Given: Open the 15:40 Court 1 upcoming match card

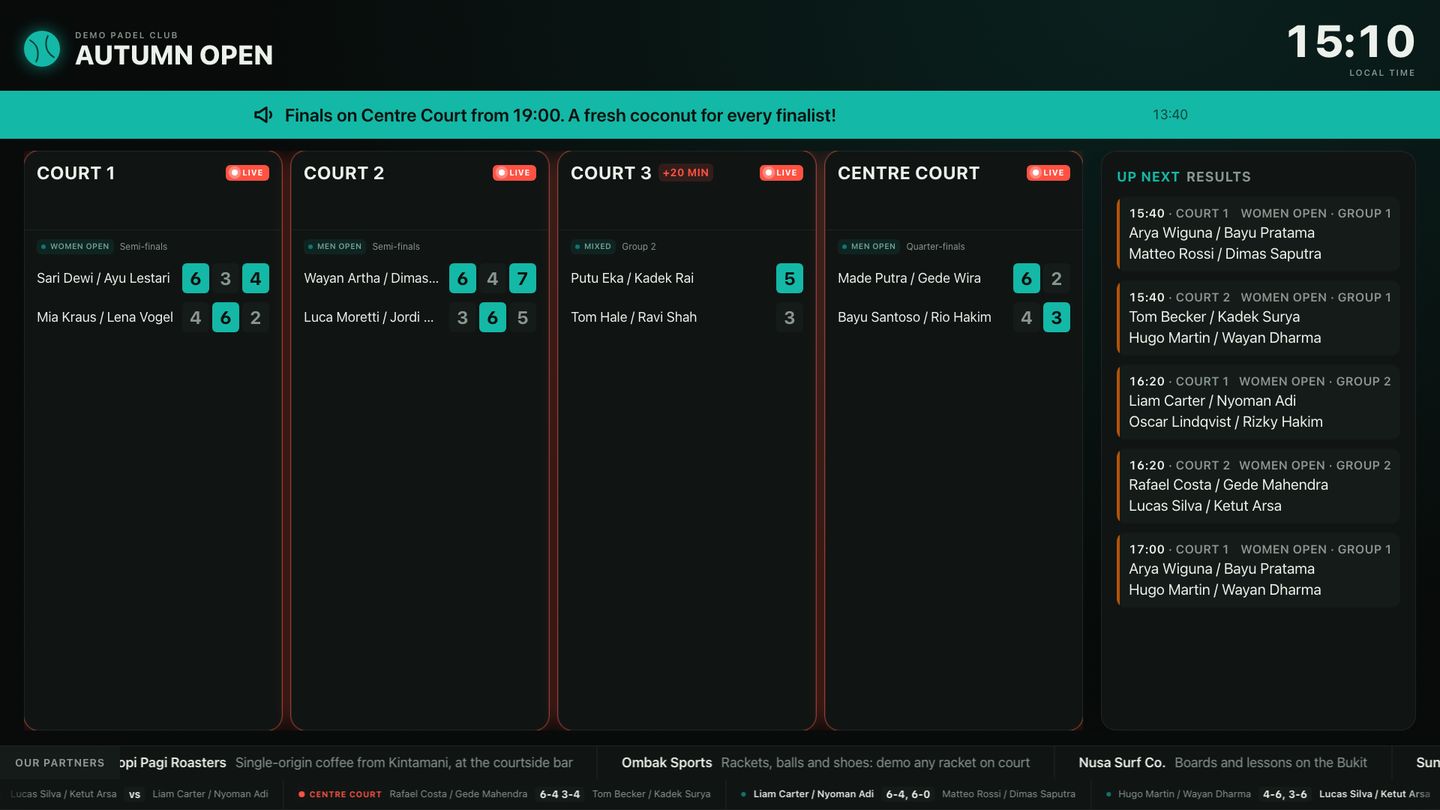Looking at the screenshot, I should 1258,234.
